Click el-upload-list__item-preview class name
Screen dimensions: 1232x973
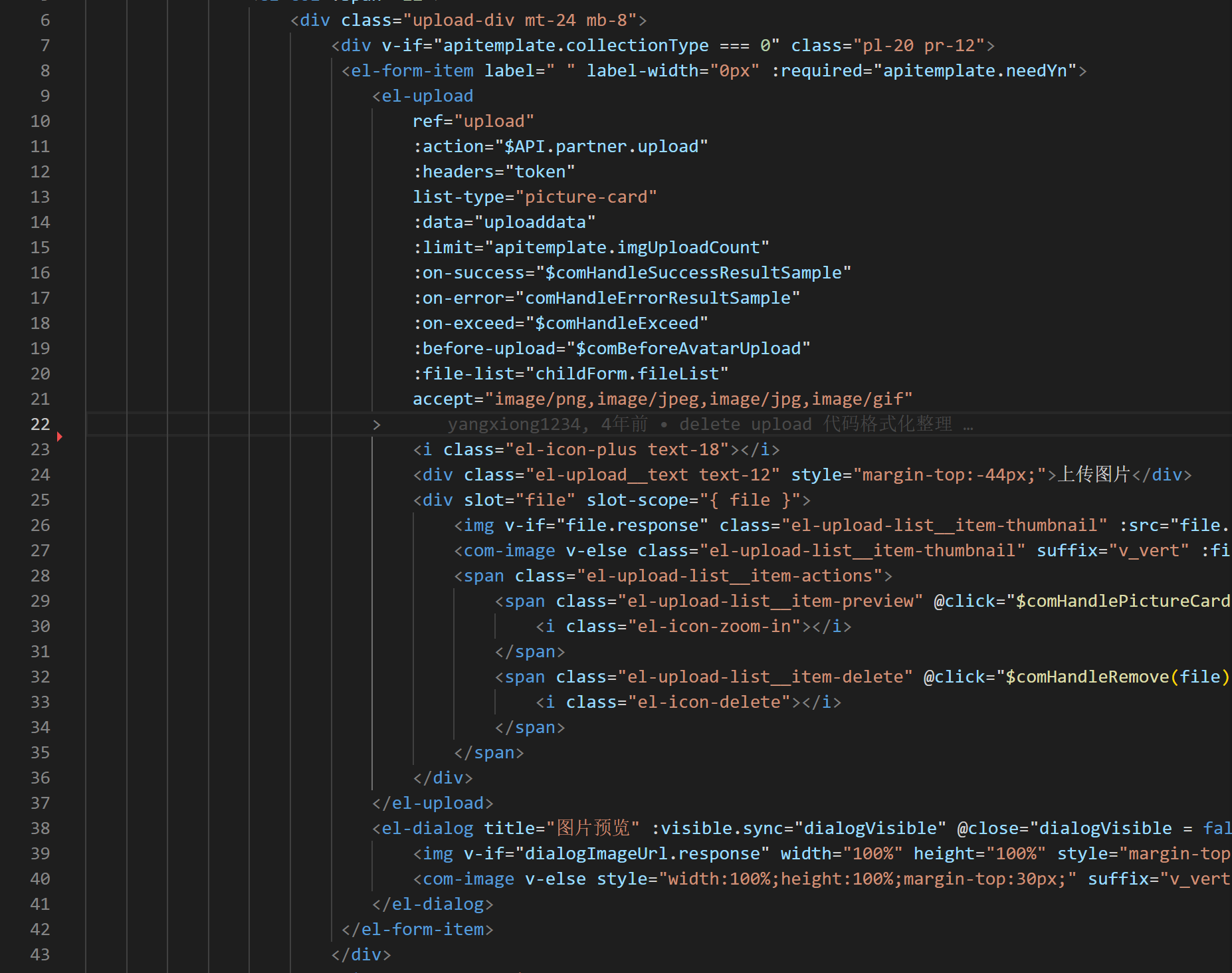click(x=770, y=601)
